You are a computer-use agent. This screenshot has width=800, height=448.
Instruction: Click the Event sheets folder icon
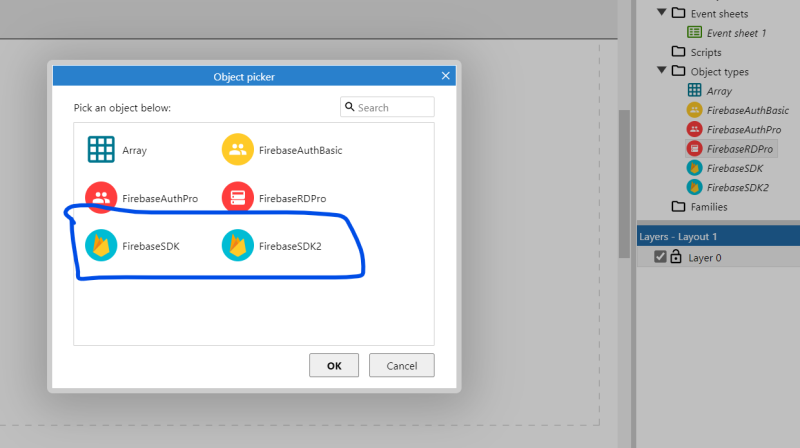click(679, 13)
